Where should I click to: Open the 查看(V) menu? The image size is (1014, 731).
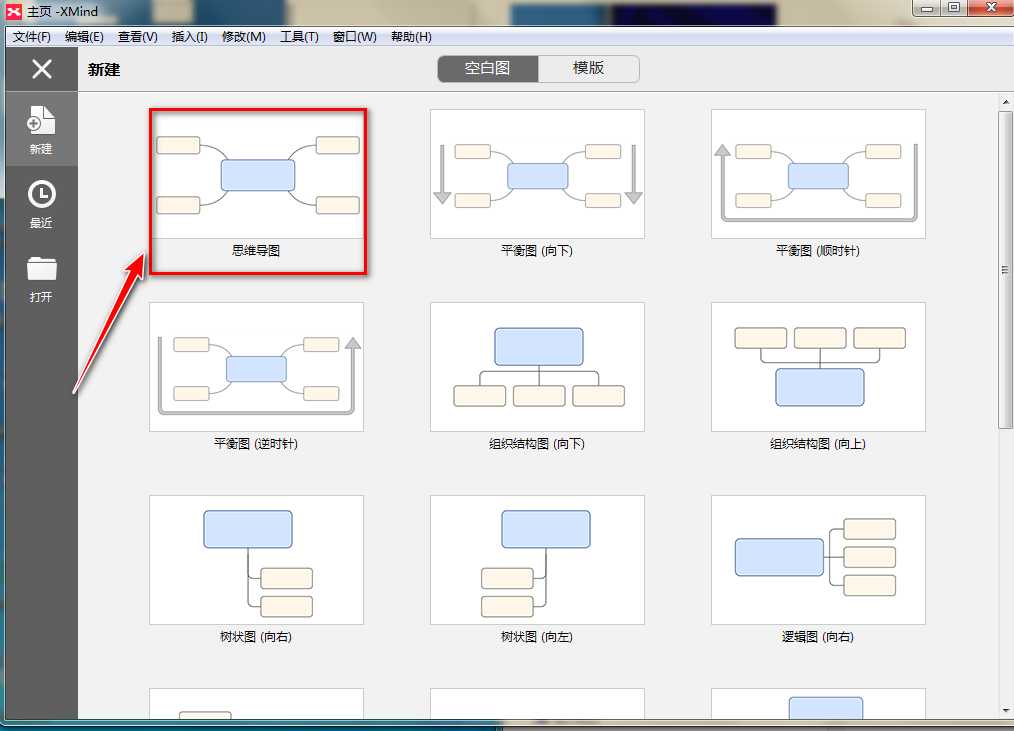click(138, 37)
